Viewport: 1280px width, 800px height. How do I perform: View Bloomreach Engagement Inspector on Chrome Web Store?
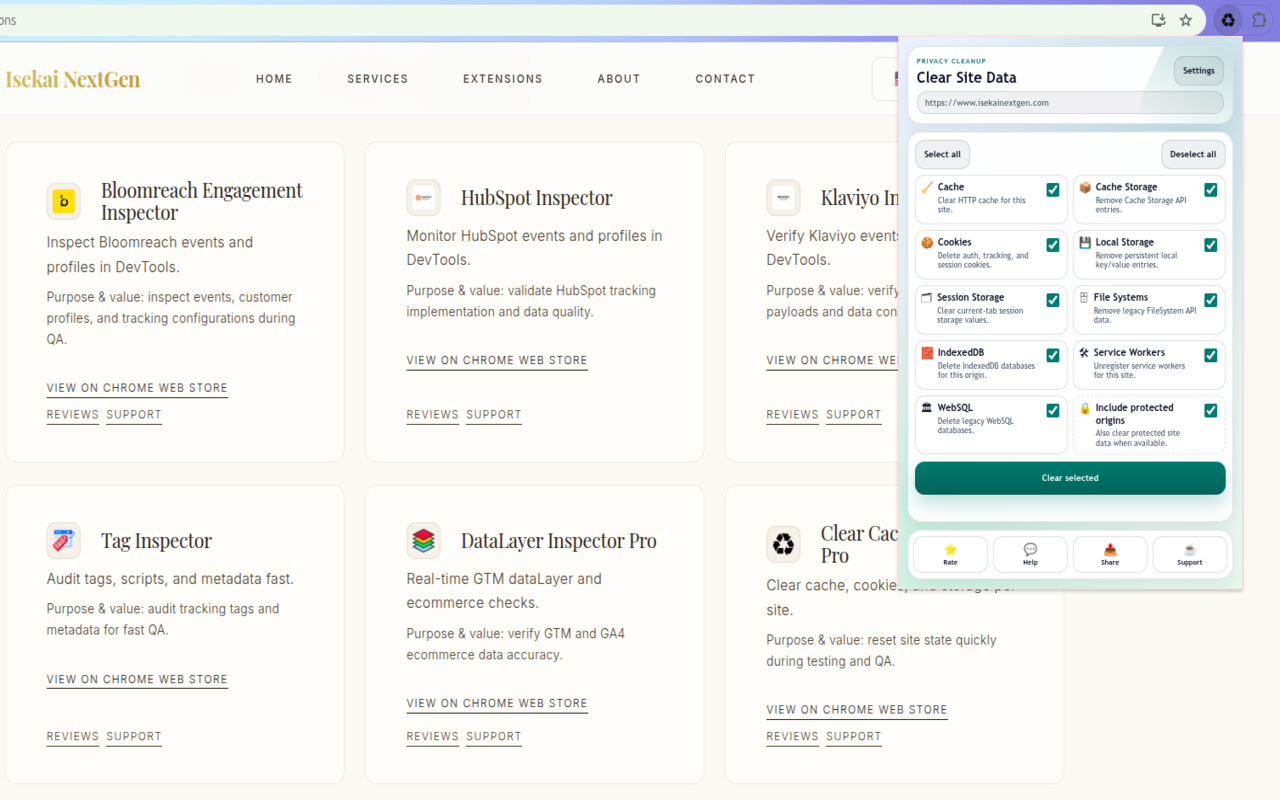137,388
